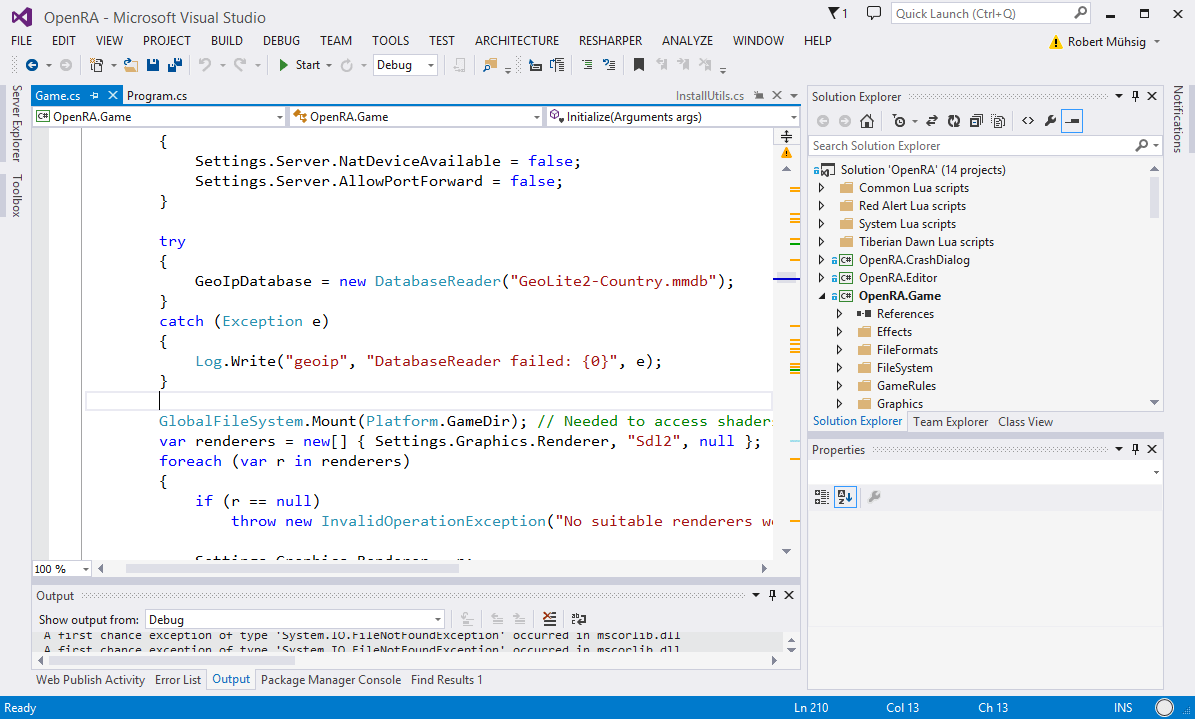Viewport: 1195px width, 719px height.
Task: Click the Categorized icon in Properties
Action: (822, 497)
